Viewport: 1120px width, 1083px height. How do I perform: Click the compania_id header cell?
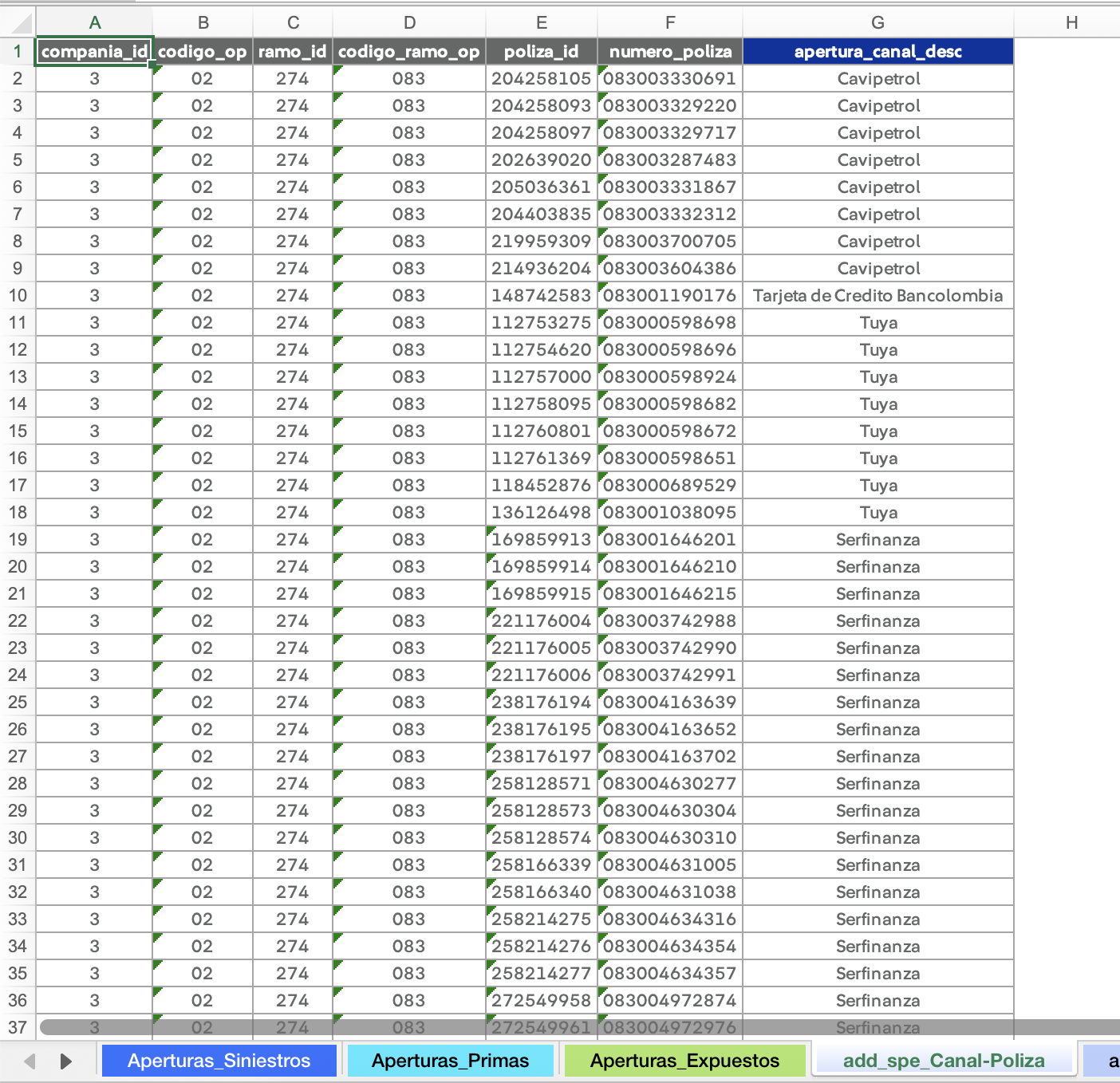coord(94,52)
